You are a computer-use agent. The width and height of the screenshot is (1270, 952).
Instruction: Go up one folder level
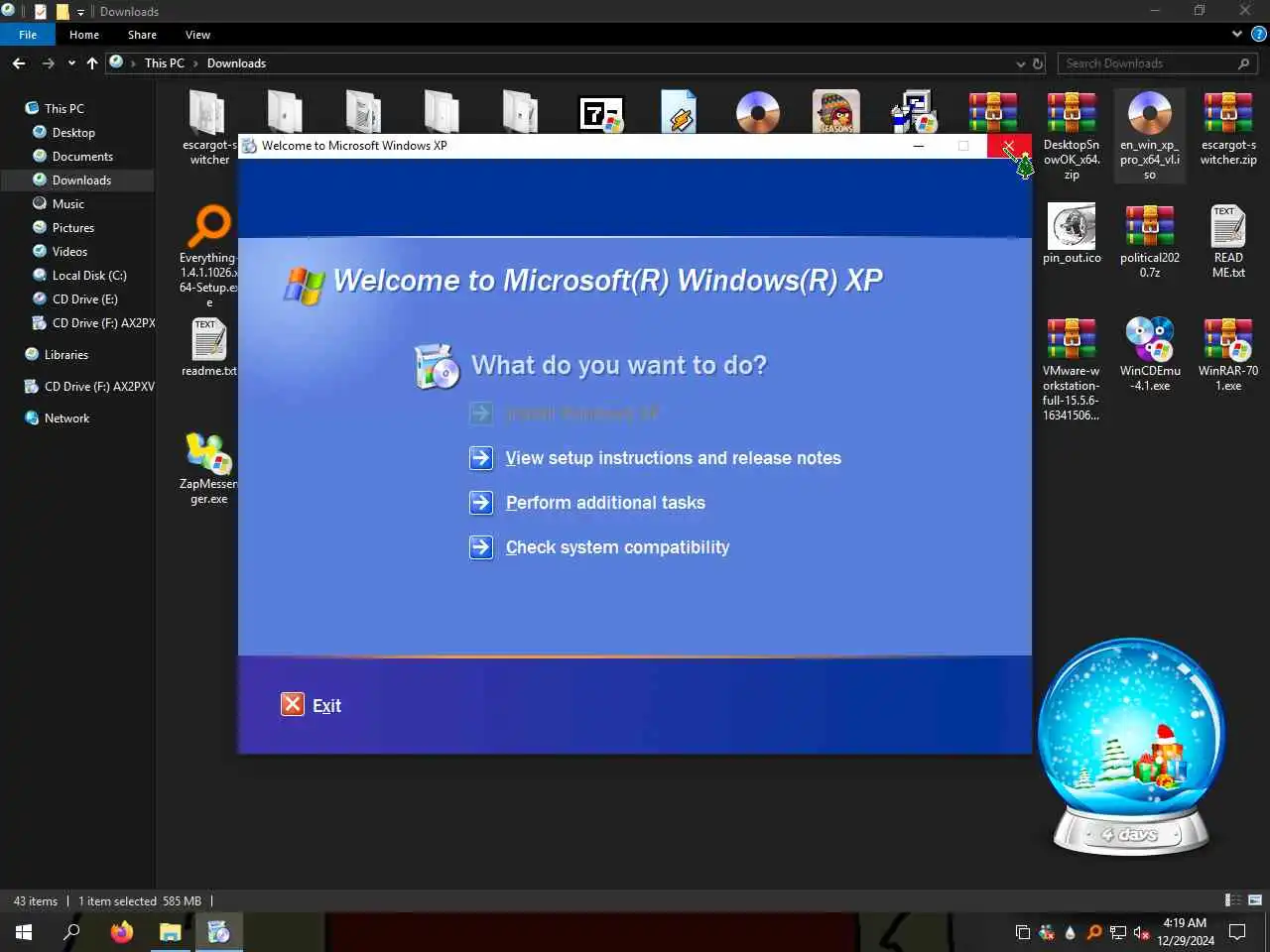click(x=92, y=63)
